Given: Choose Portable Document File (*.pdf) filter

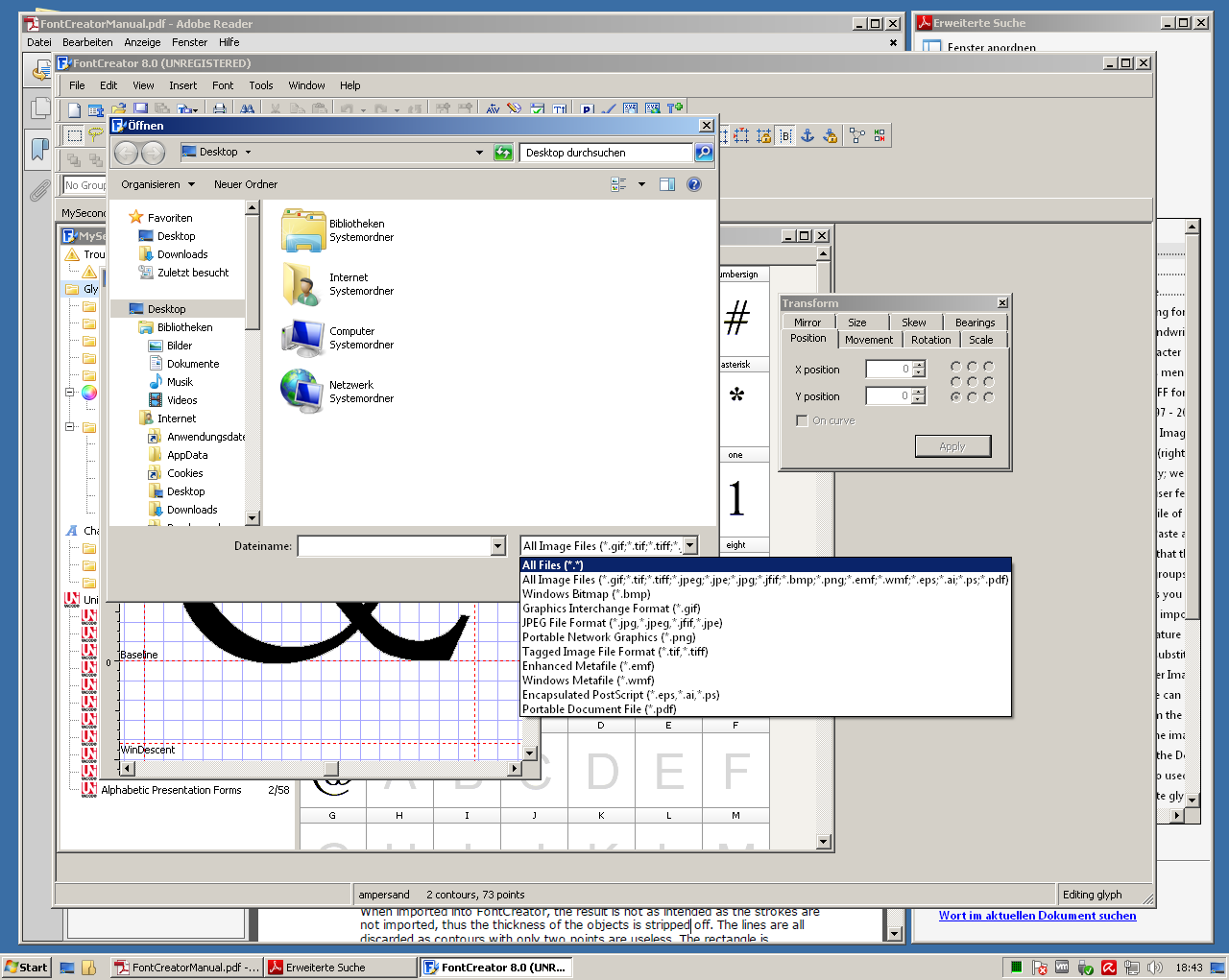Looking at the screenshot, I should pos(765,709).
